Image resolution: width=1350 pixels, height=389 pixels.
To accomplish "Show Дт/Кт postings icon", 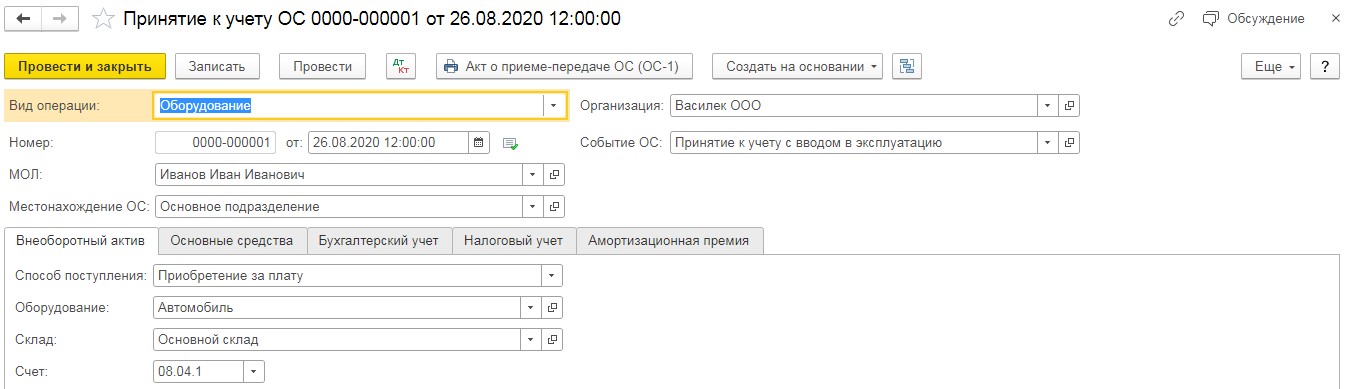I will tap(401, 67).
